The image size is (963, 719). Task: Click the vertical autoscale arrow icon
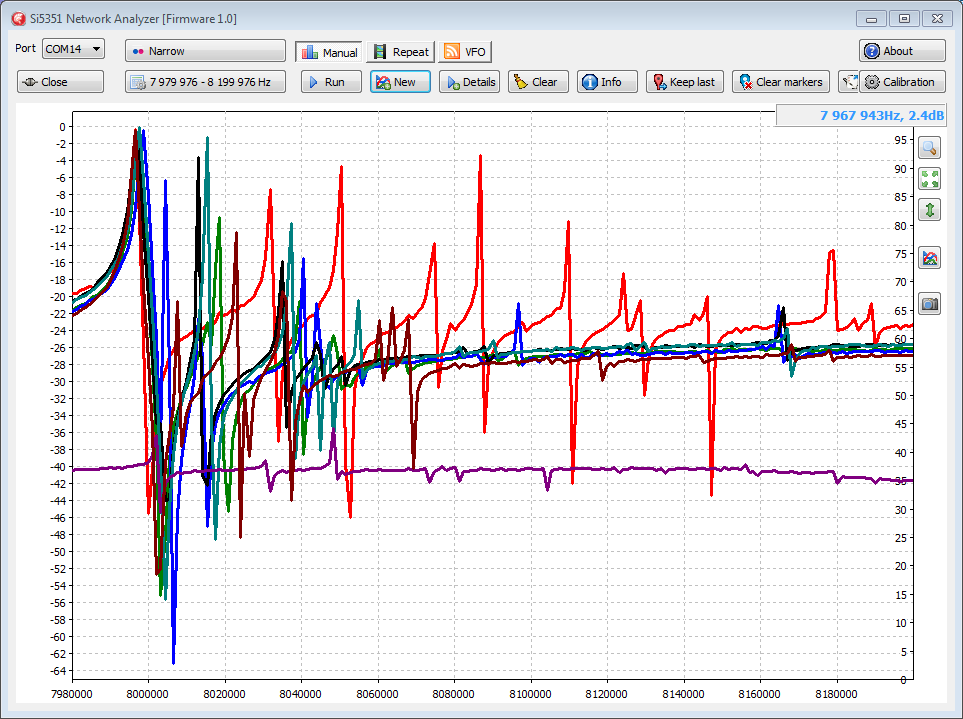tap(930, 210)
